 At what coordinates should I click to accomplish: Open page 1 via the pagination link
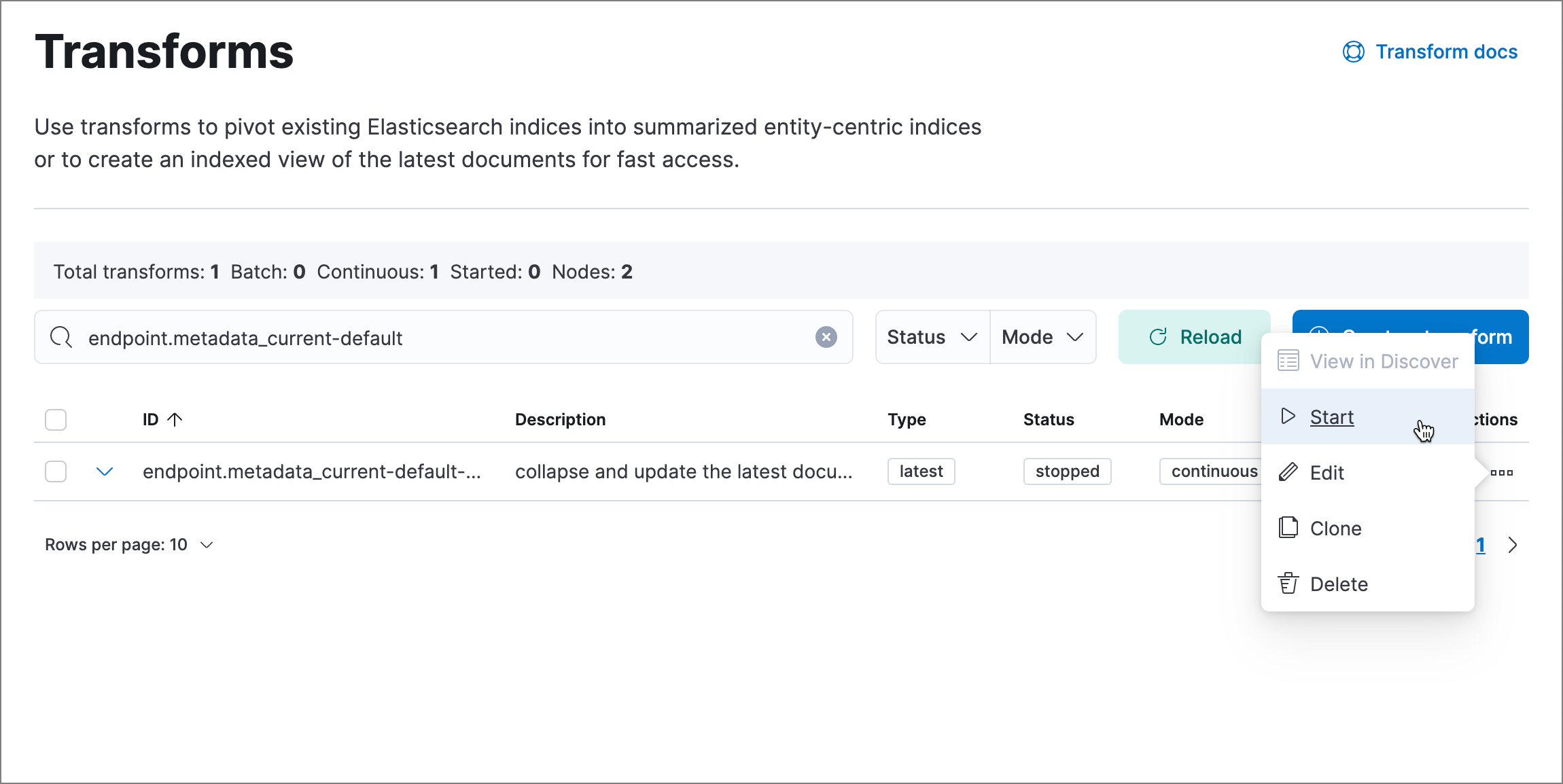pos(1481,544)
